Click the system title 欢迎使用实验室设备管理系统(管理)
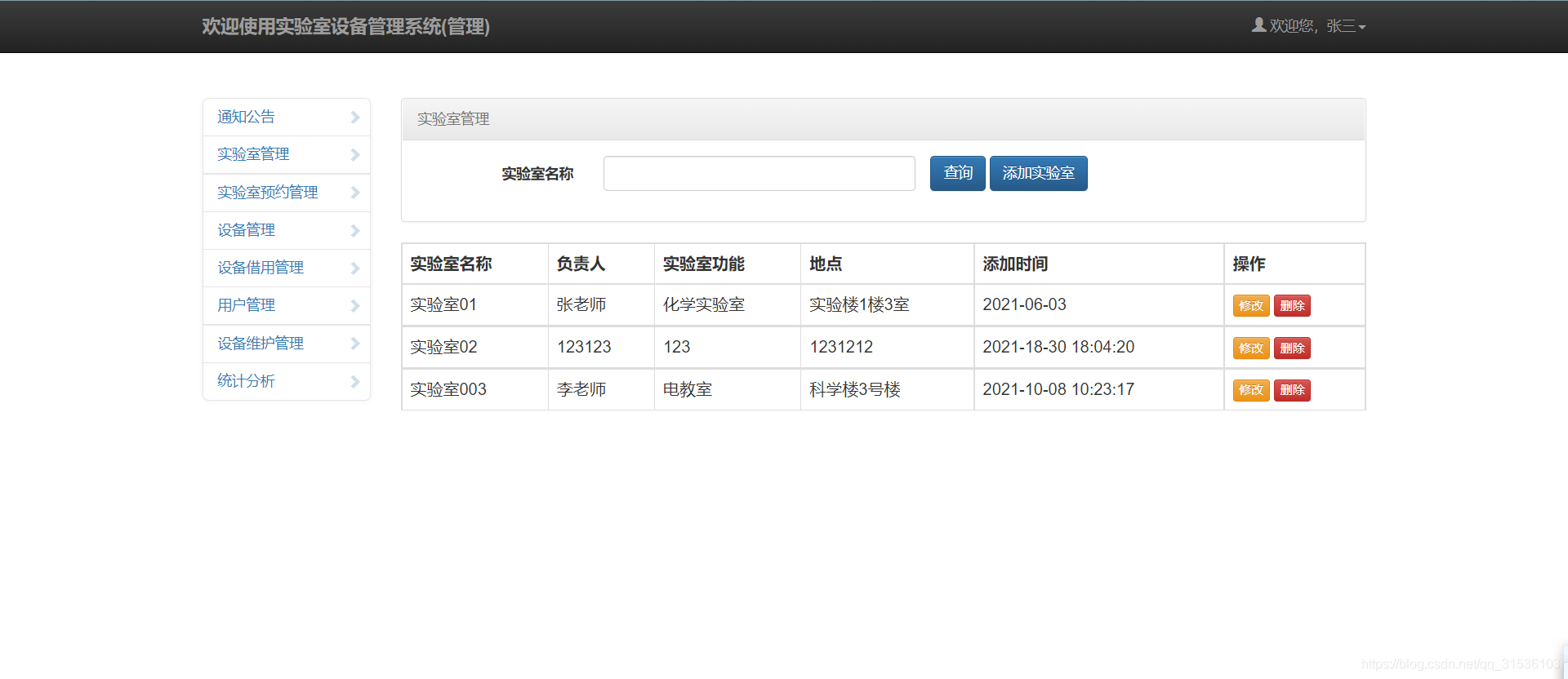 coord(345,27)
